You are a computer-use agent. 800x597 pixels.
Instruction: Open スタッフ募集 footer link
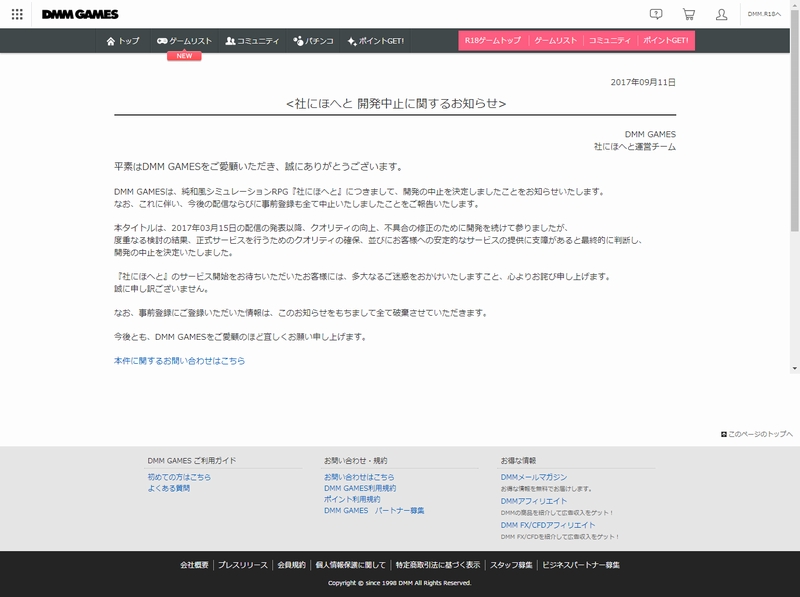coord(511,565)
